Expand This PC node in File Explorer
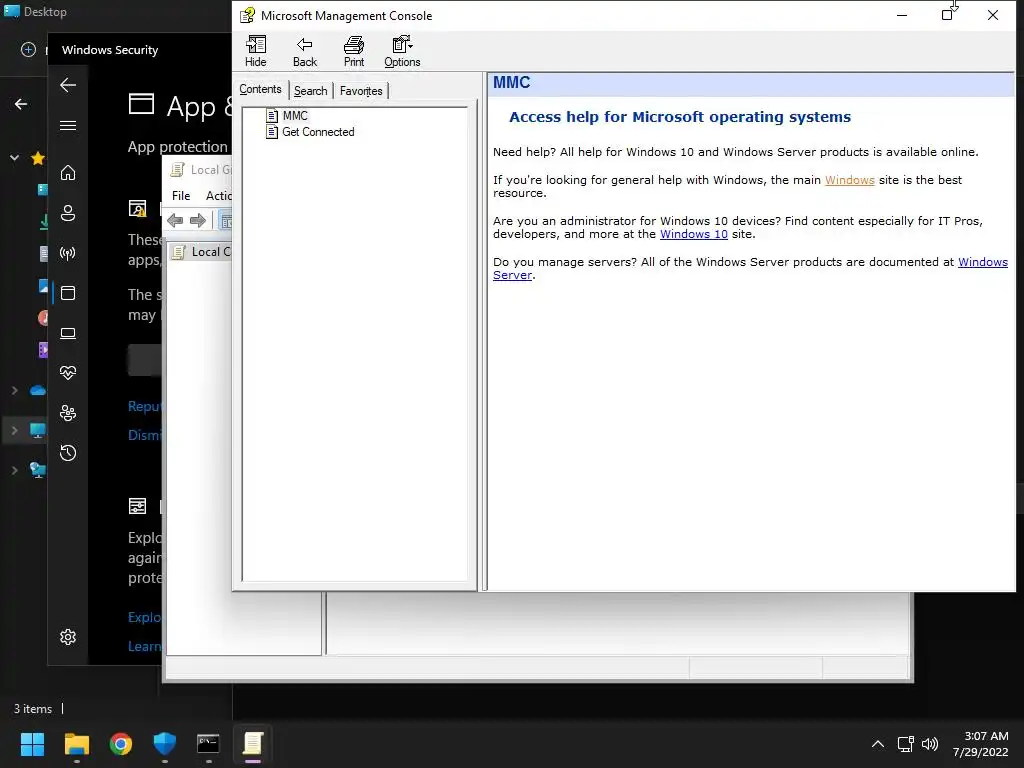Image resolution: width=1024 pixels, height=768 pixels. (x=14, y=430)
